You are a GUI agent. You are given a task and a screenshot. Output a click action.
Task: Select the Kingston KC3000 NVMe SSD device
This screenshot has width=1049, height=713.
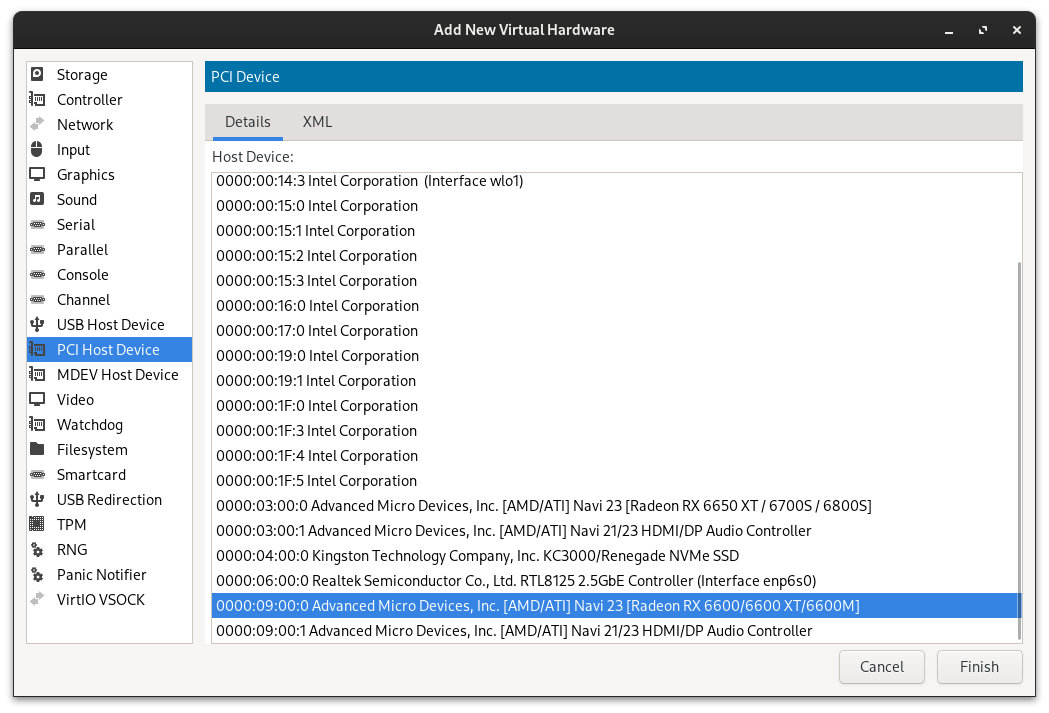coord(615,556)
